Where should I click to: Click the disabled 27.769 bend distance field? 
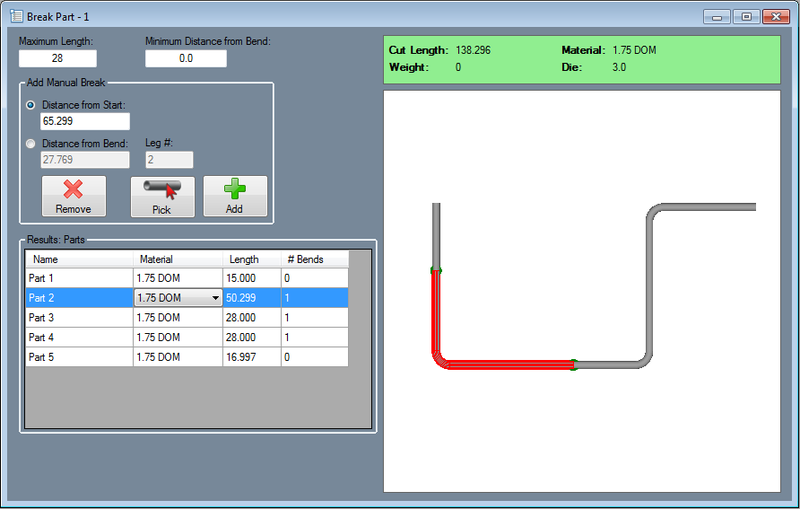[85, 160]
